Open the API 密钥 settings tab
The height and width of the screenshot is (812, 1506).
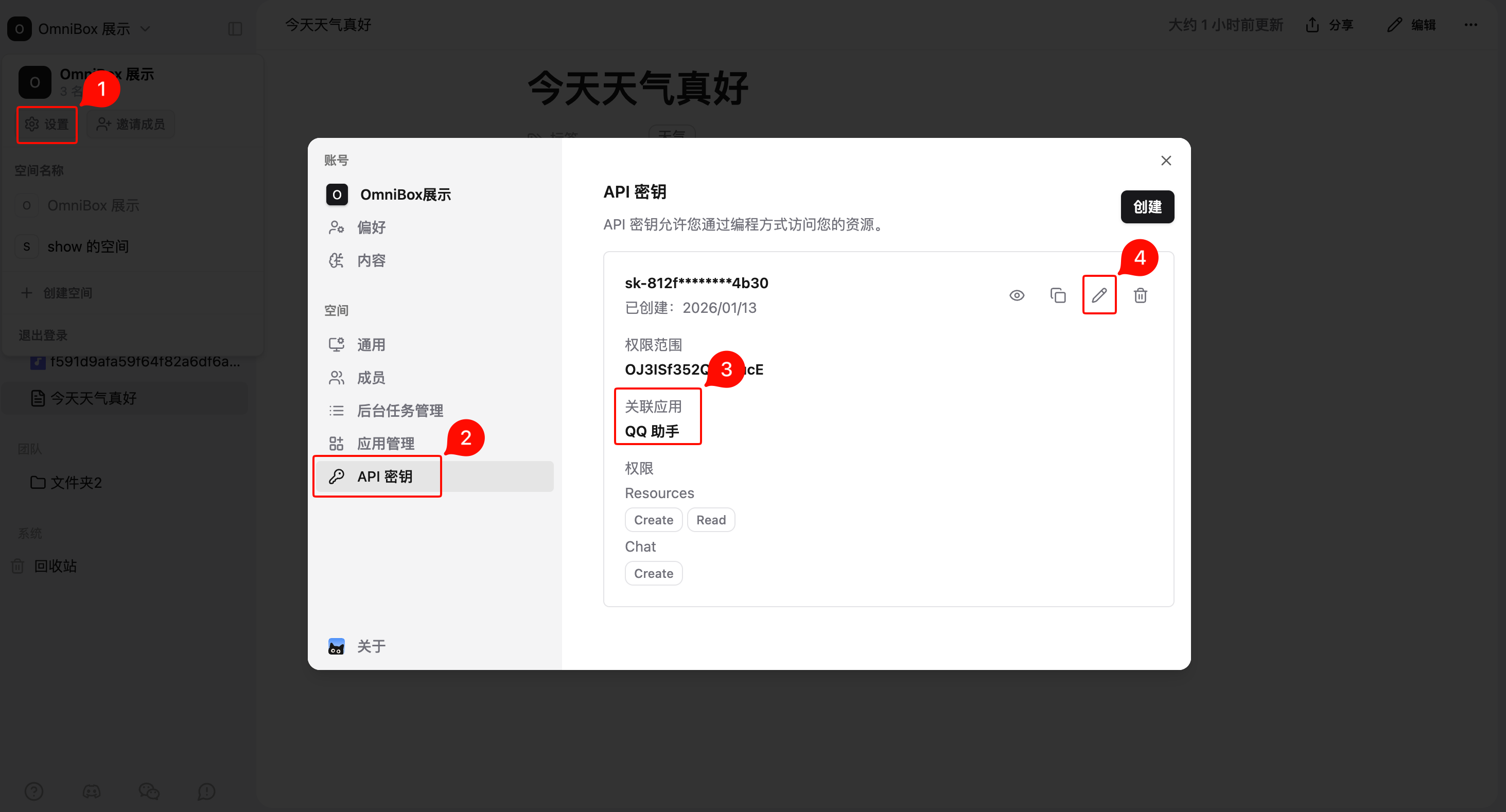tap(384, 476)
